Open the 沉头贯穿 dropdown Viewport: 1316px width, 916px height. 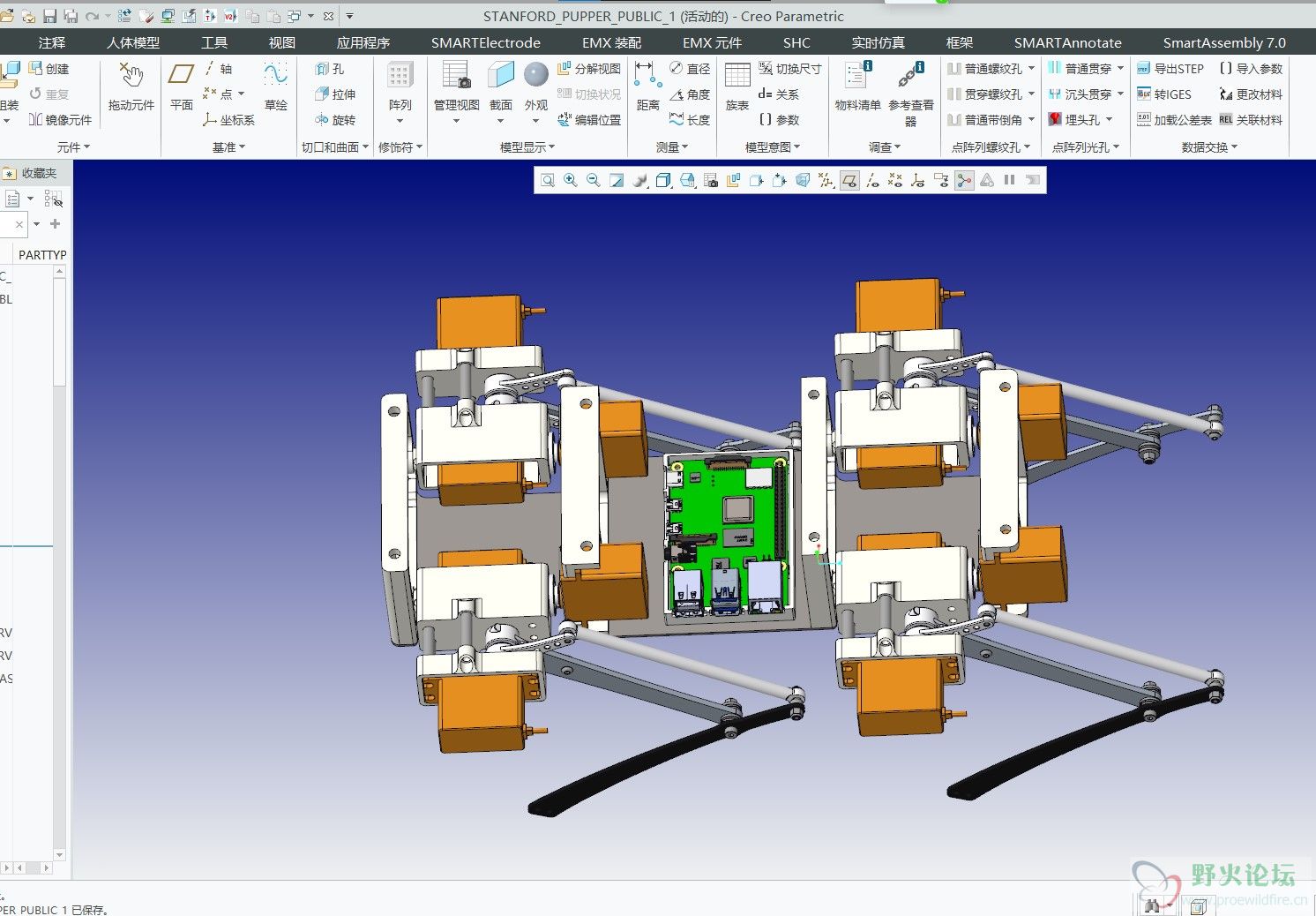pyautogui.click(x=1120, y=94)
